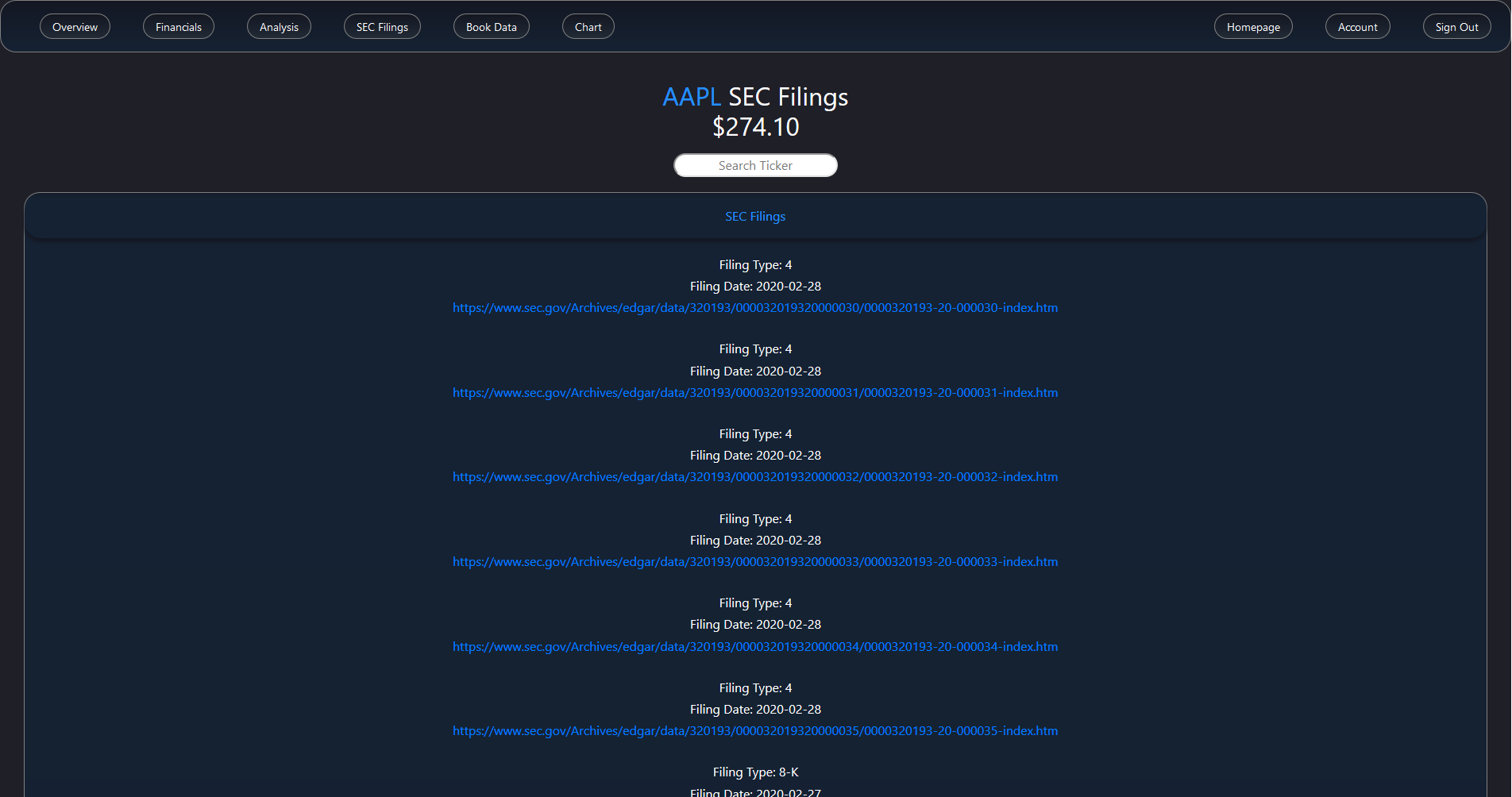Screen dimensions: 1512x797
Task: Click the SEC Filings panel header
Action: pyautogui.click(x=755, y=216)
